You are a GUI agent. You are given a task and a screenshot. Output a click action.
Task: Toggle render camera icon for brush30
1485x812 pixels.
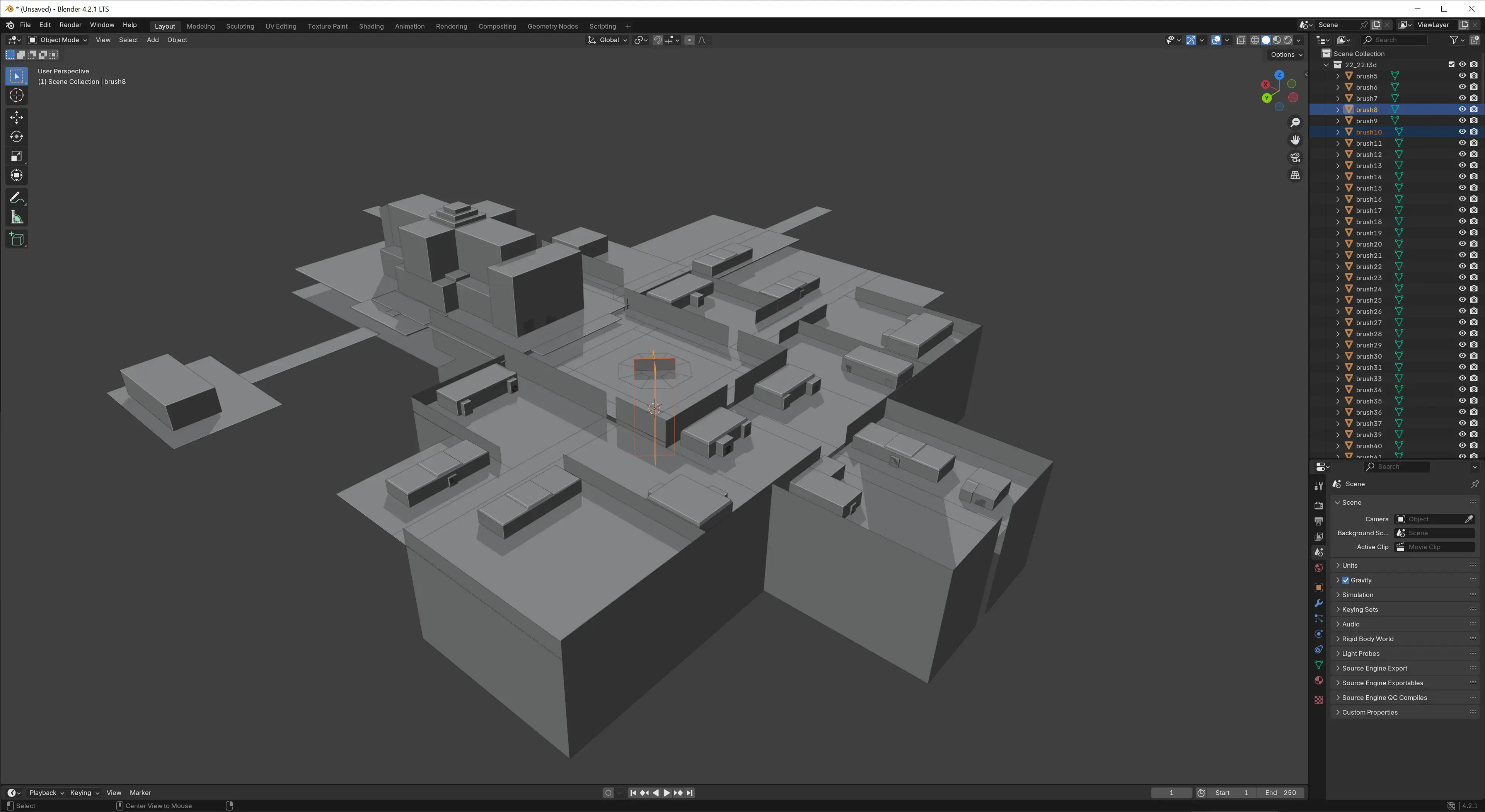1473,356
